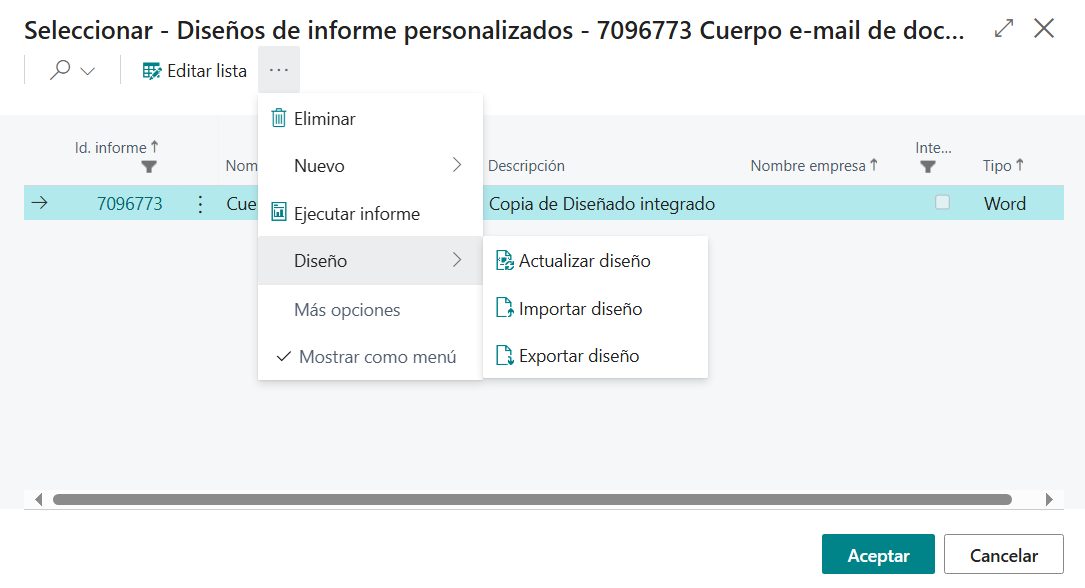Click the Exportar diseño icon
Screen dimensions: 1085x588
coord(504,355)
